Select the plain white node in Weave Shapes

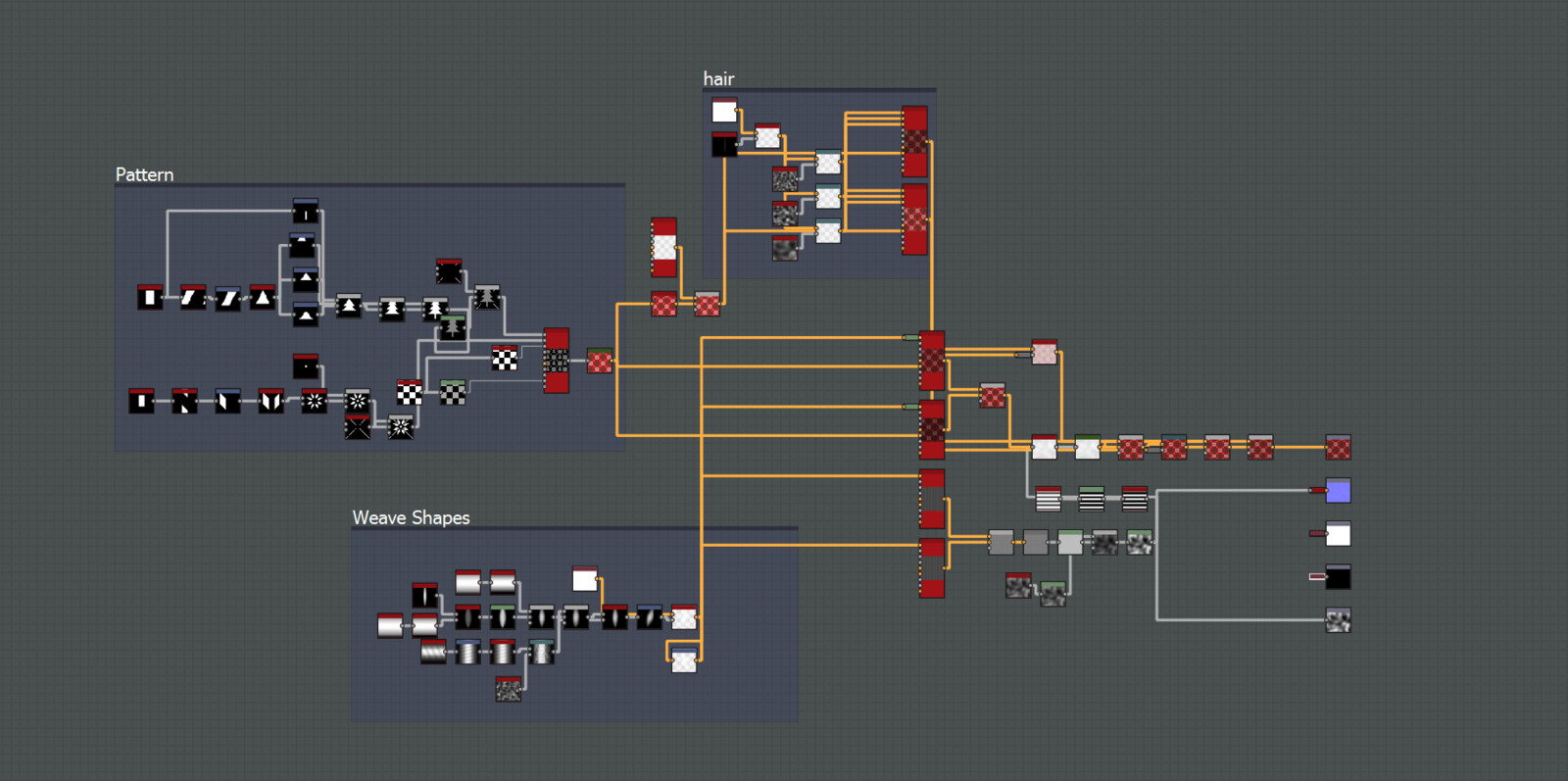[585, 578]
